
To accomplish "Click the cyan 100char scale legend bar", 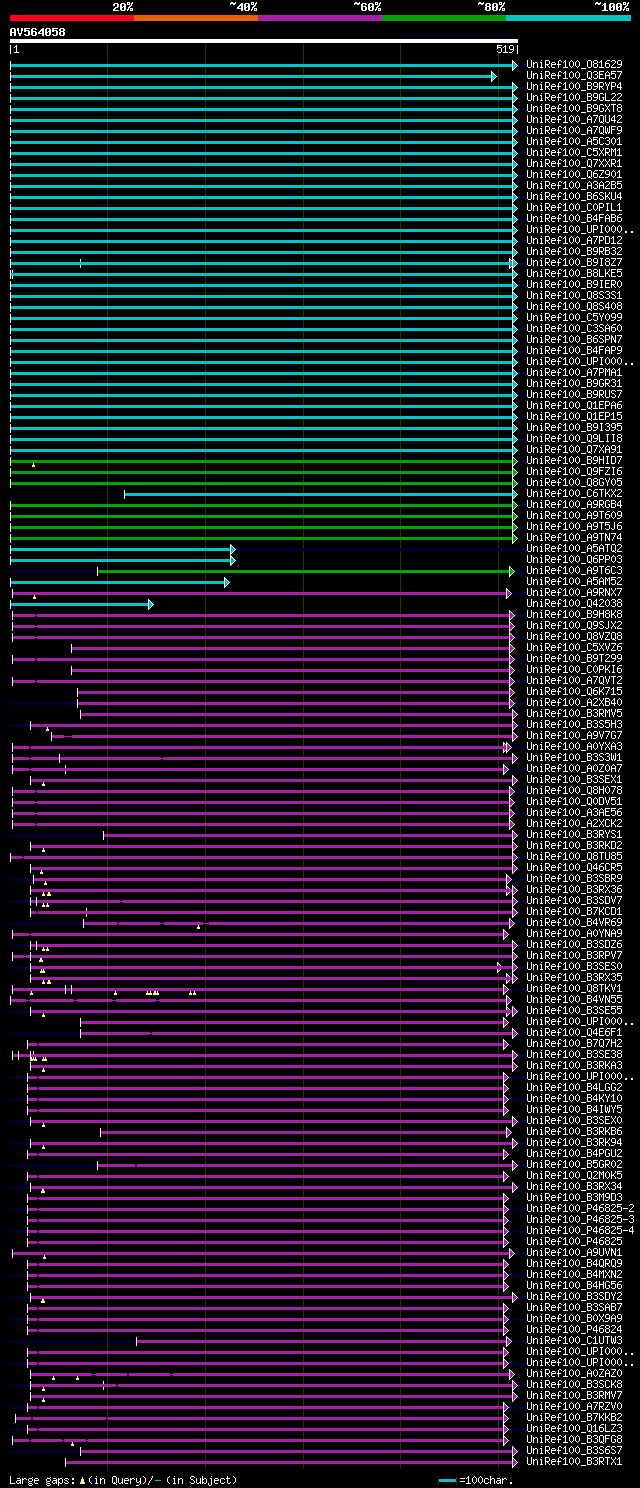I will [448, 1480].
